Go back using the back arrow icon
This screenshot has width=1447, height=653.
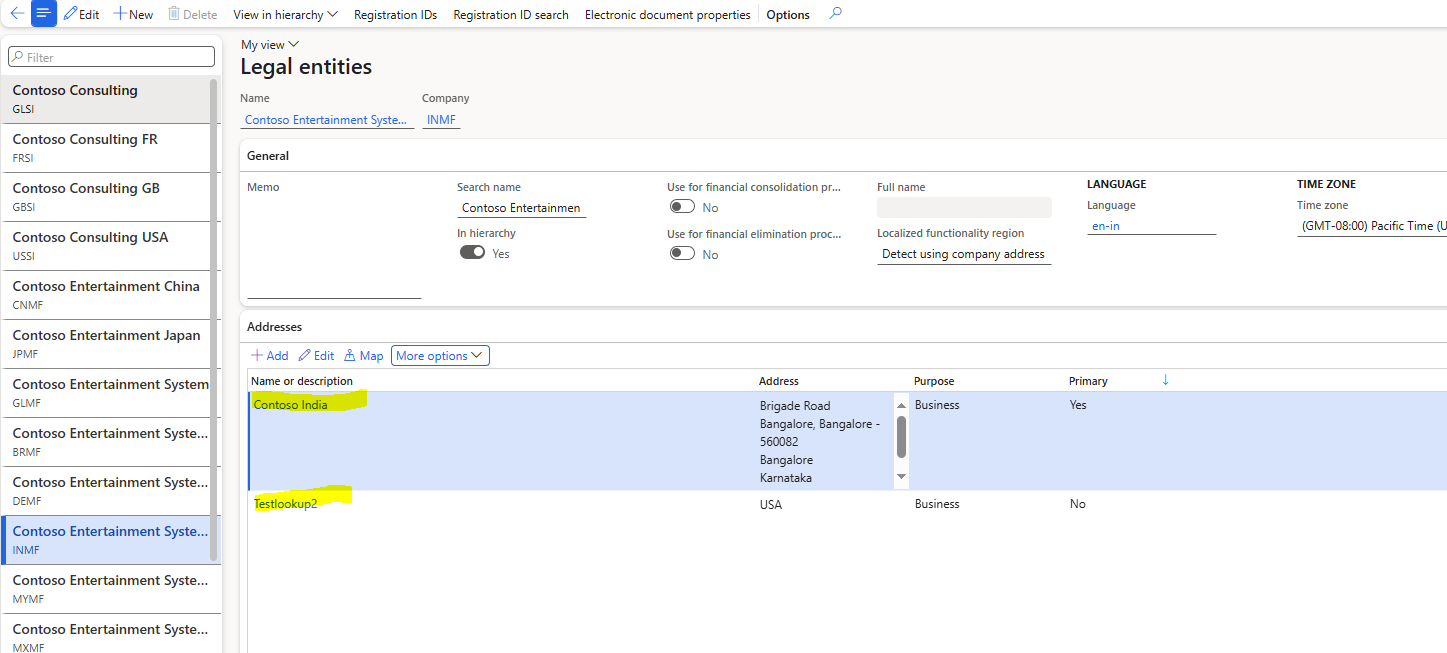(x=16, y=14)
